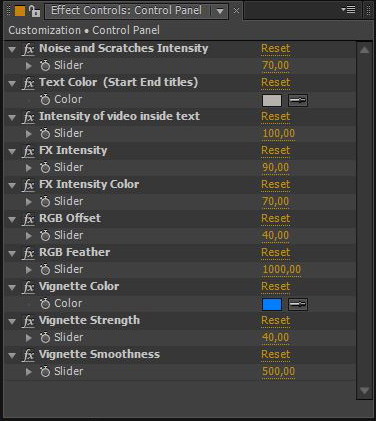The image size is (376, 421).
Task: Collapse the Vignette Color effect group
Action: click(12, 288)
